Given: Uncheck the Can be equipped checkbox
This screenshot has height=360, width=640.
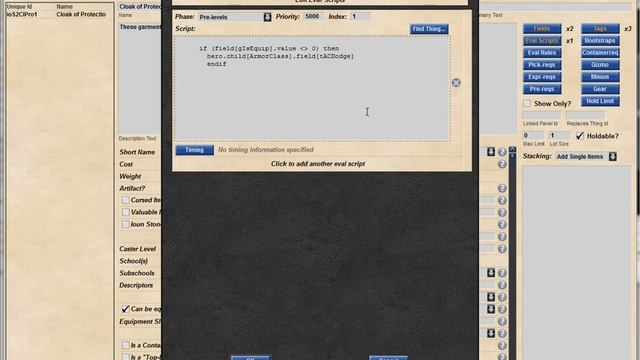Looking at the screenshot, I should pos(126,309).
